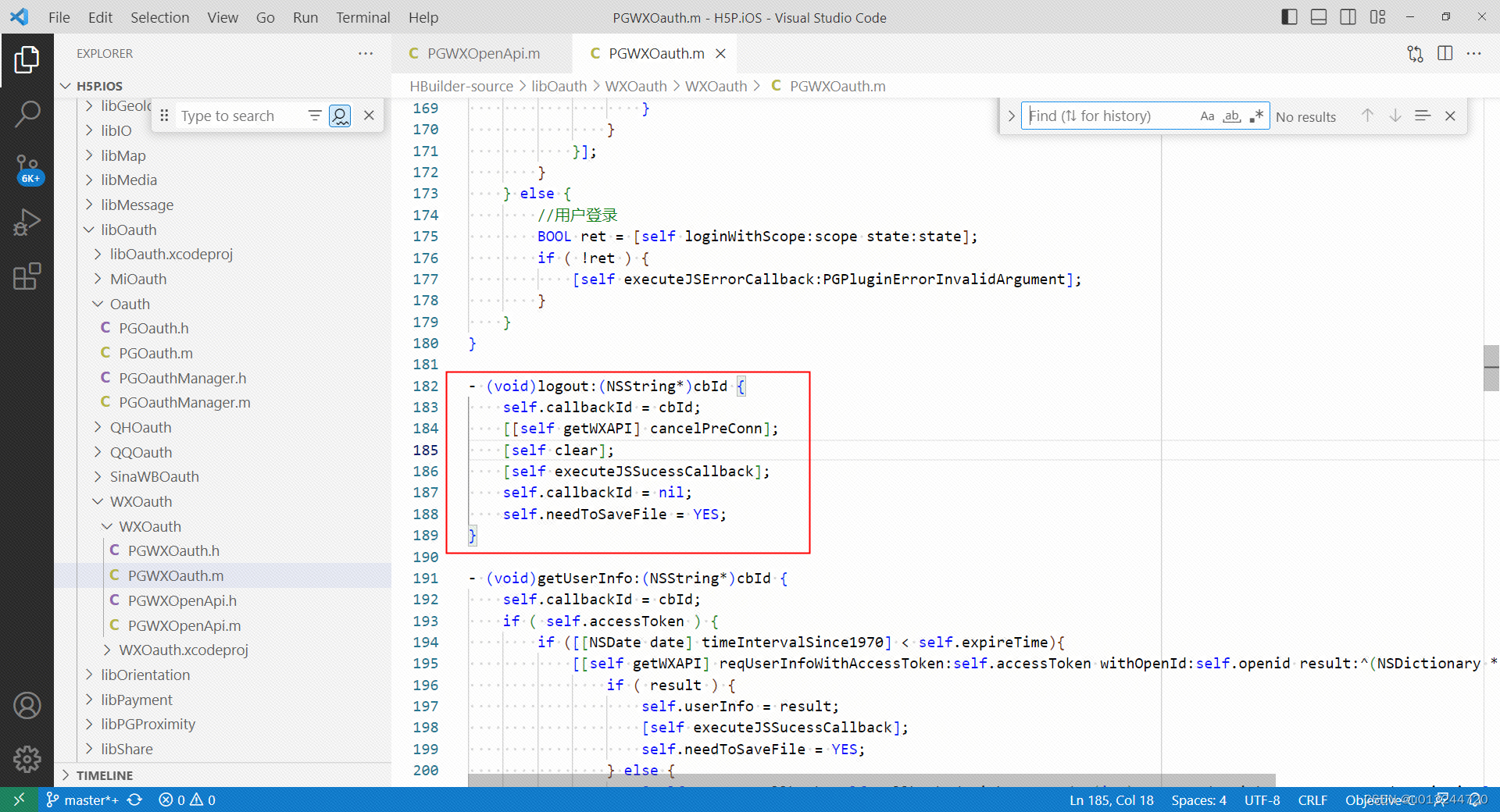Close the PGWXOauth.m editor tab
This screenshot has height=812, width=1500.
point(720,53)
